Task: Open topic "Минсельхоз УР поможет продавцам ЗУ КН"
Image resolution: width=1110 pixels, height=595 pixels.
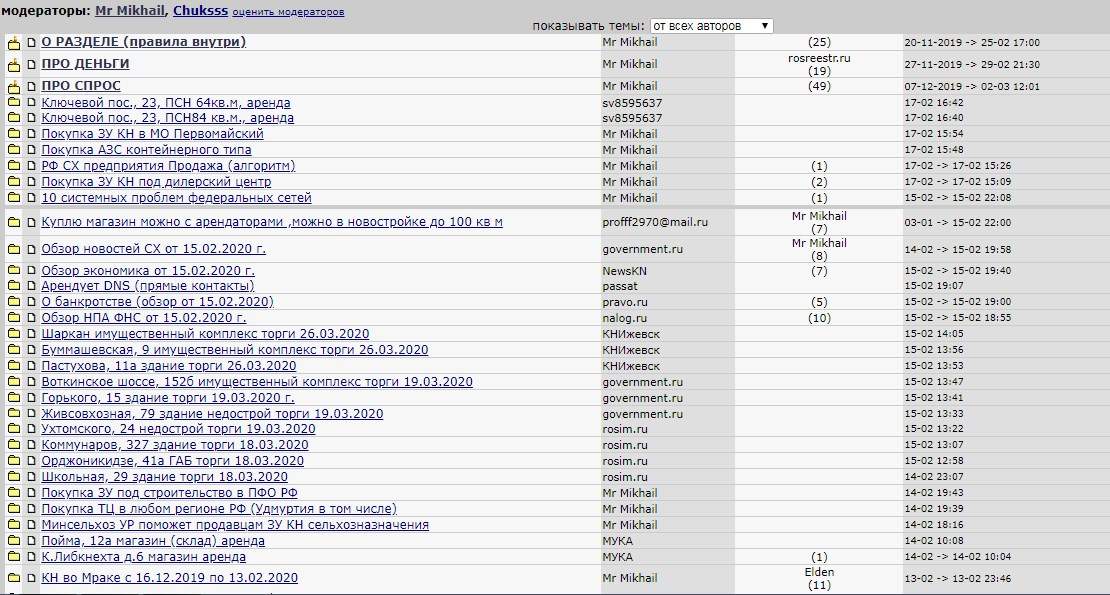Action: (235, 525)
